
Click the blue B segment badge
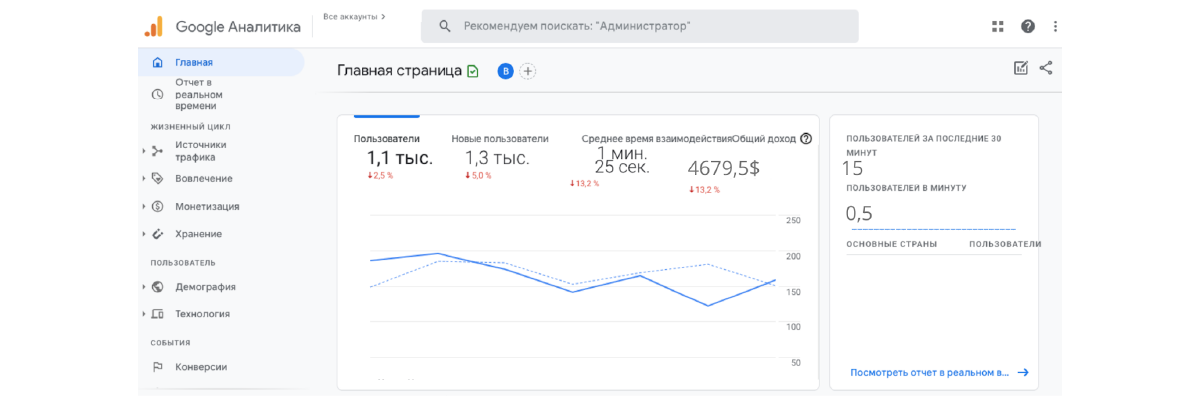click(x=505, y=71)
